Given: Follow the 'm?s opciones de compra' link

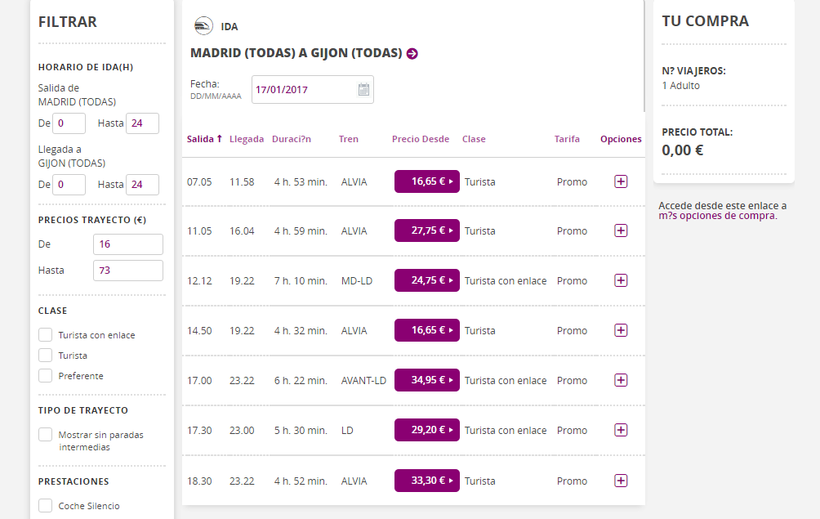Looking at the screenshot, I should (x=716, y=216).
